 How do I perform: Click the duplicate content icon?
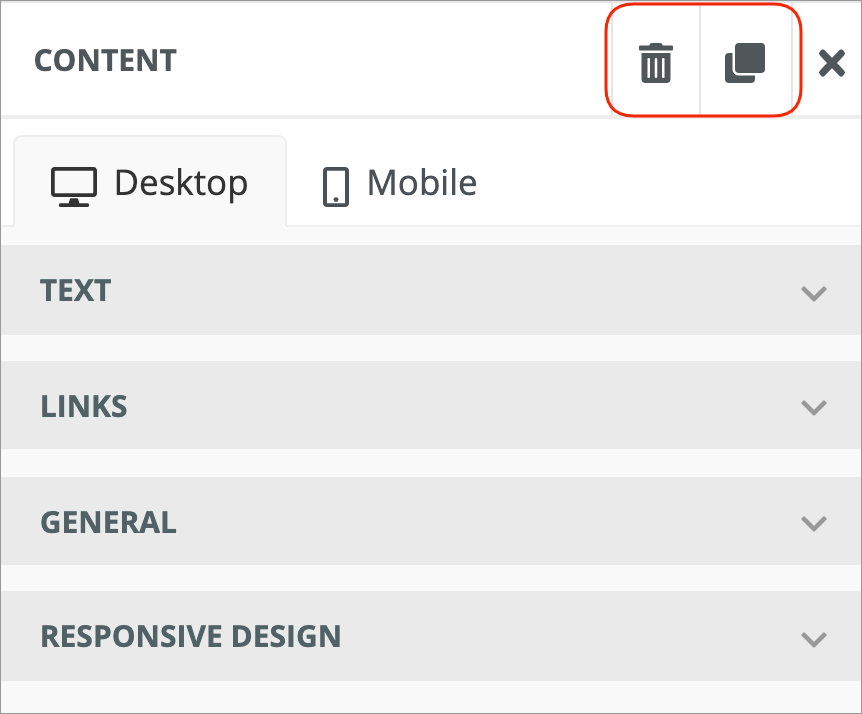[744, 64]
